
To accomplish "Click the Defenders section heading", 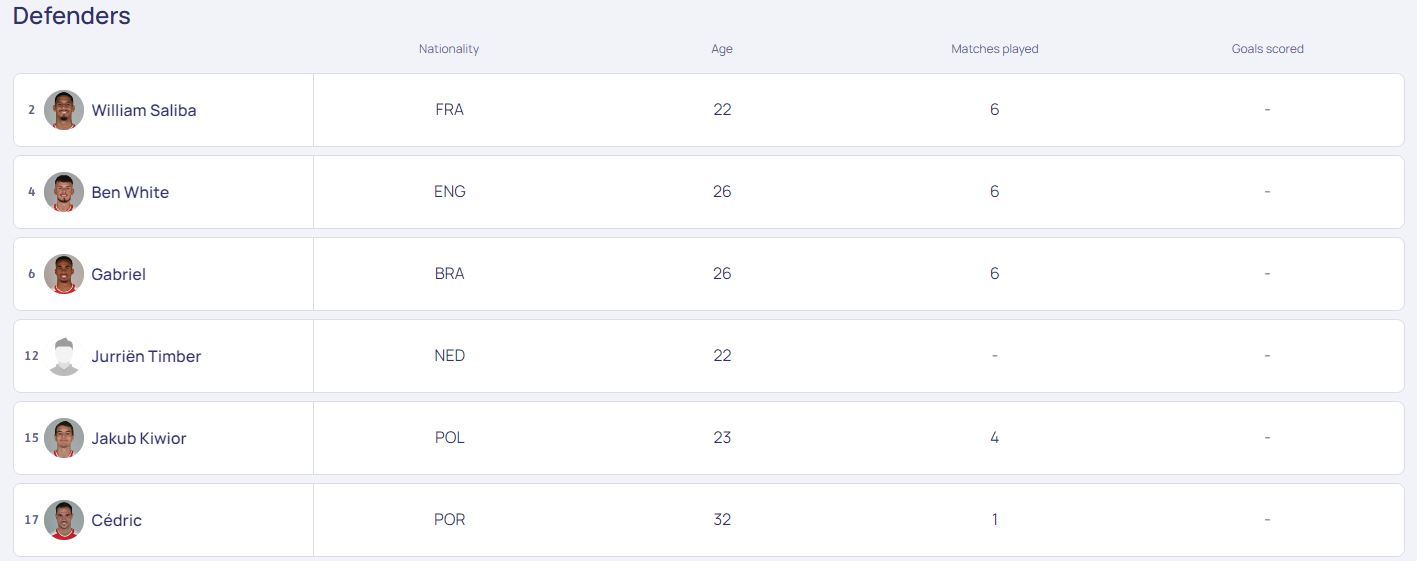I will (x=72, y=16).
